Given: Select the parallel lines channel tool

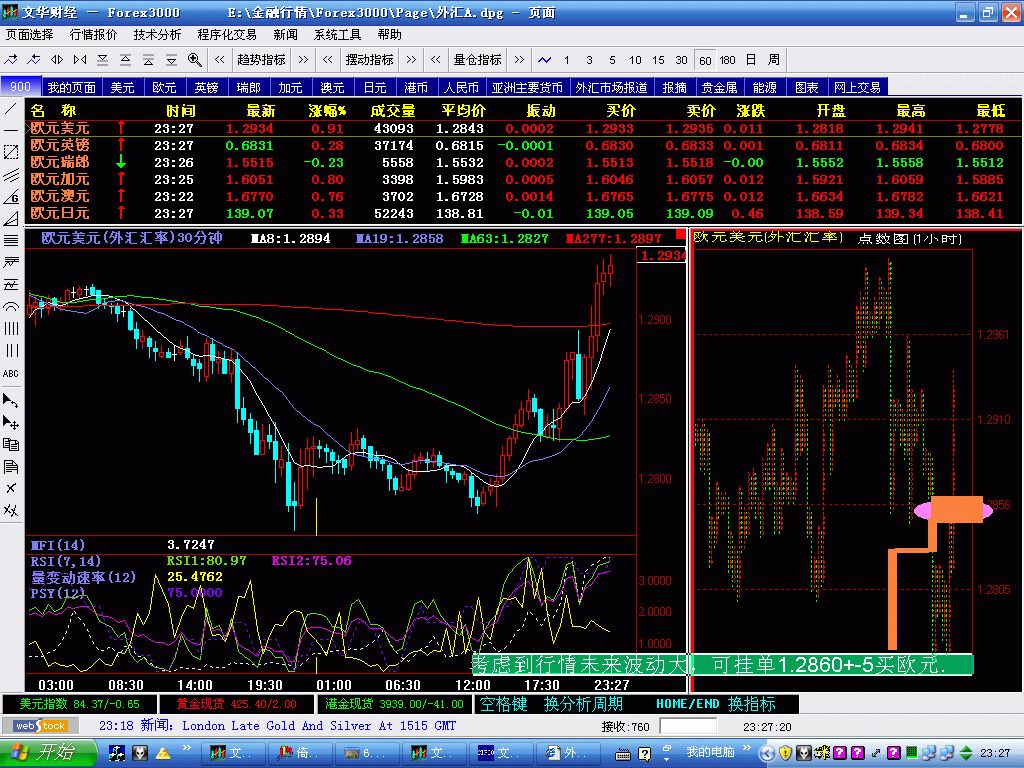Looking at the screenshot, I should pyautogui.click(x=11, y=174).
